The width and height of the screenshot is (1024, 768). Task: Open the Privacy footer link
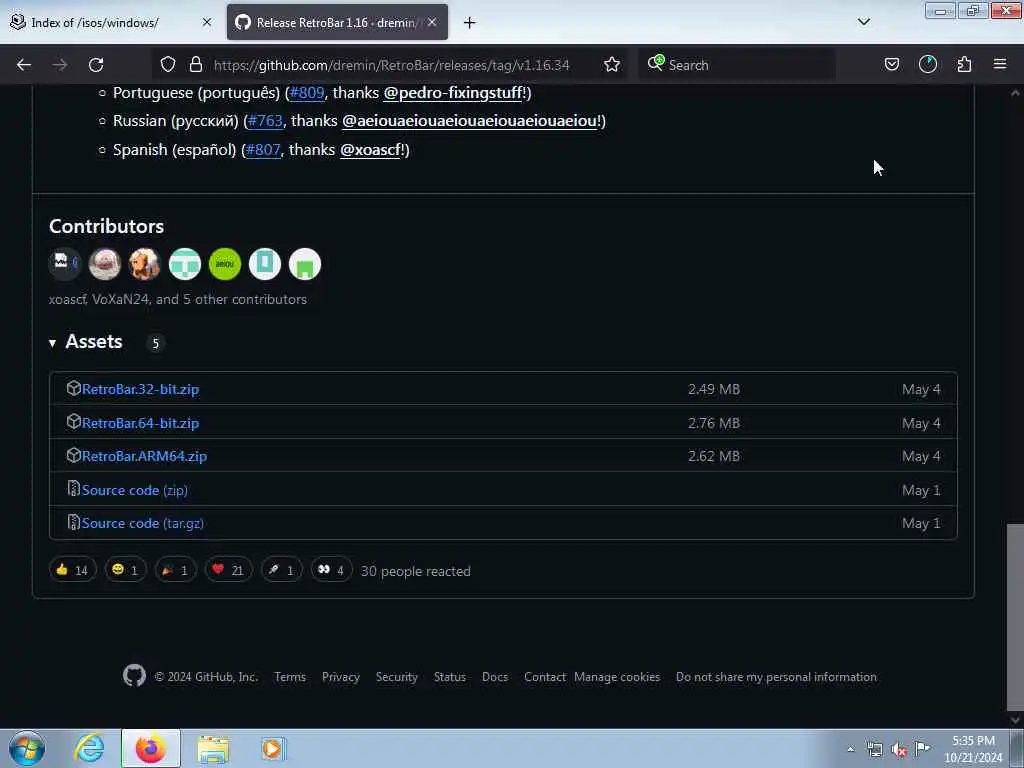[x=341, y=677]
